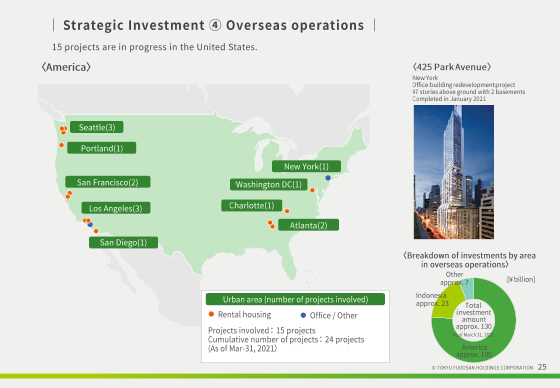560x388 pixels.
Task: Click the total investment amount center text
Action: 474,316
